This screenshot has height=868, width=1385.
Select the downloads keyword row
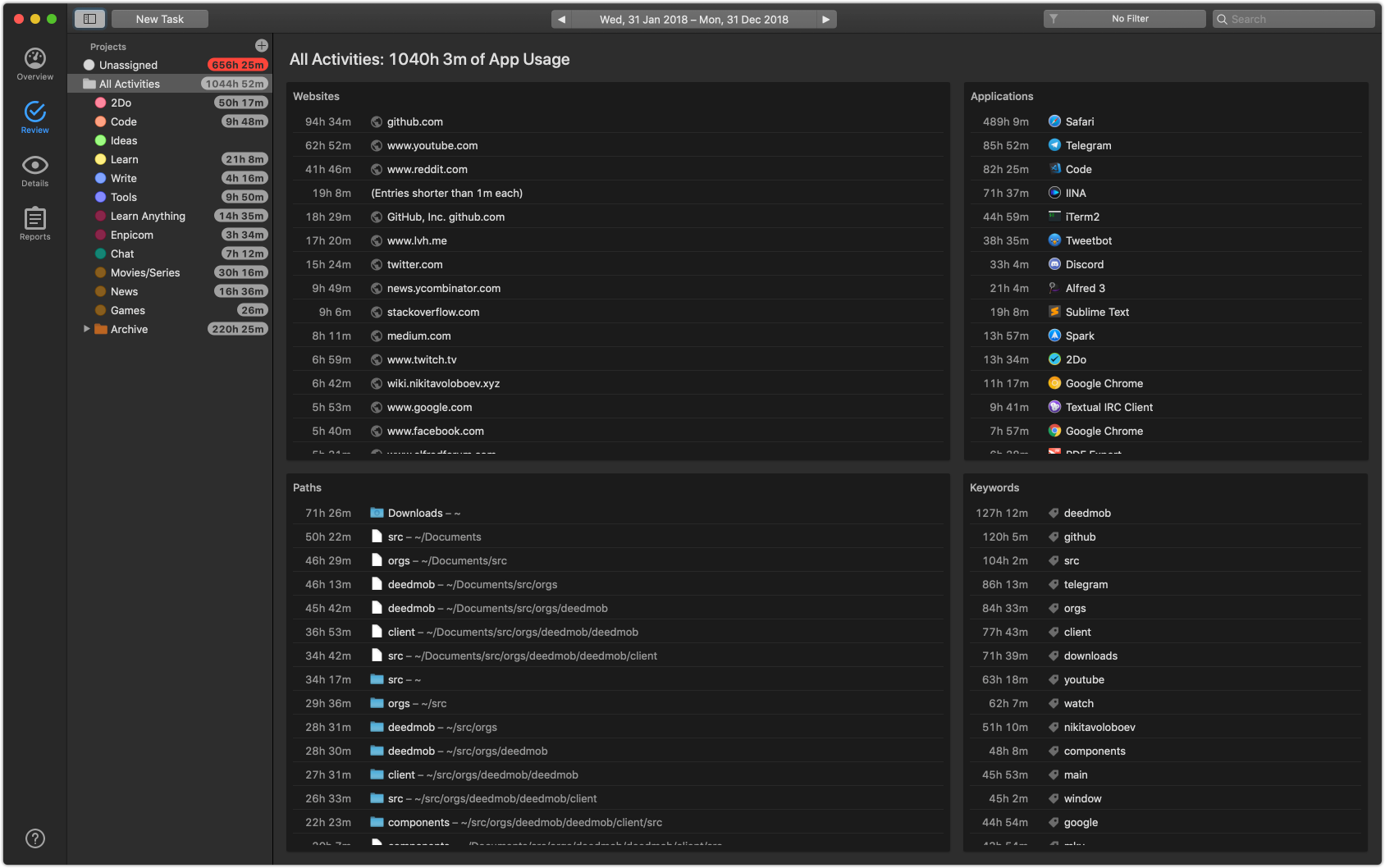tap(1166, 656)
